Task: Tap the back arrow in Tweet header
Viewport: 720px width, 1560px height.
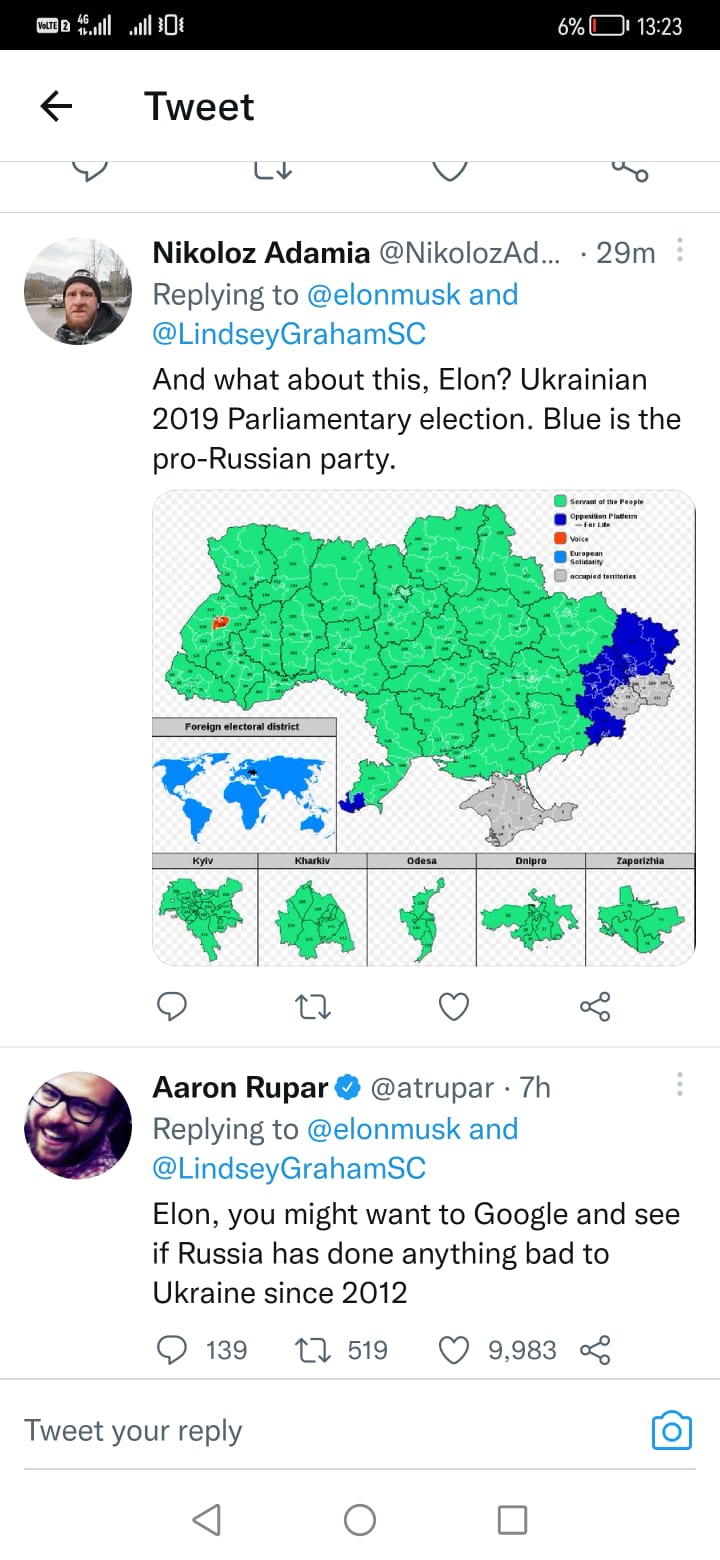Action: [57, 106]
